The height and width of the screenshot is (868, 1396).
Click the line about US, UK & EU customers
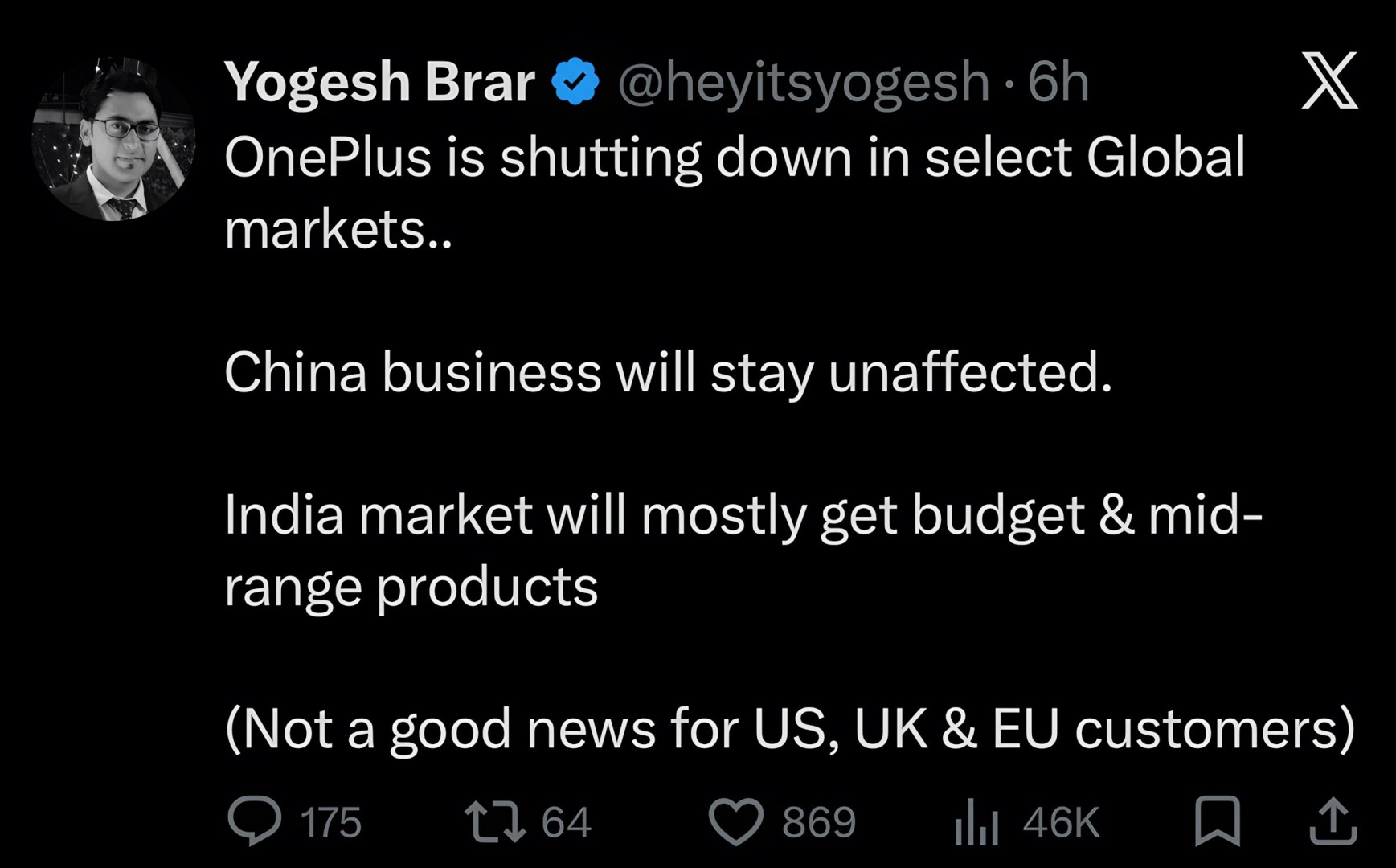coord(789,728)
